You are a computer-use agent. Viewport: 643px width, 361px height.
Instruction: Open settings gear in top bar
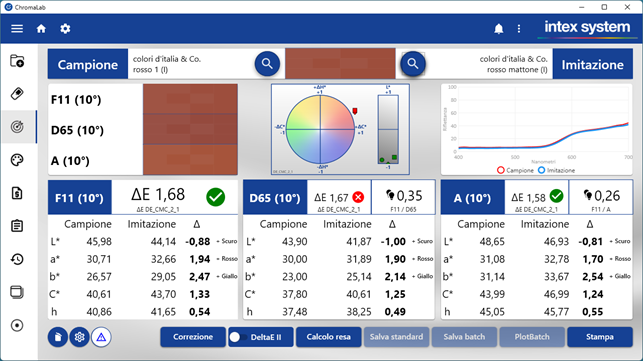pos(65,29)
